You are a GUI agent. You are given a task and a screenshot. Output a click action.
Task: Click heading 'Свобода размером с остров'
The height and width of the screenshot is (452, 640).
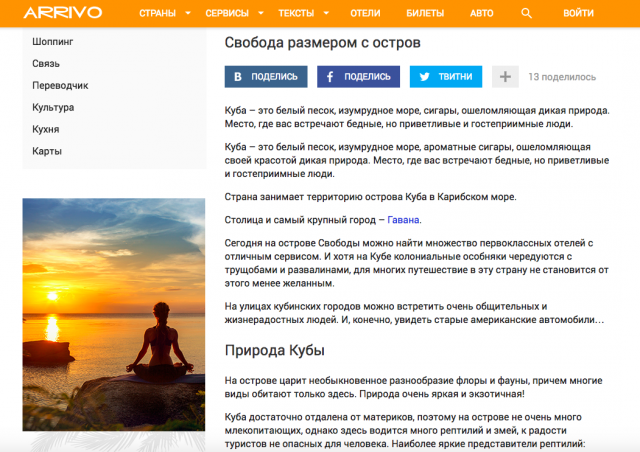point(322,42)
